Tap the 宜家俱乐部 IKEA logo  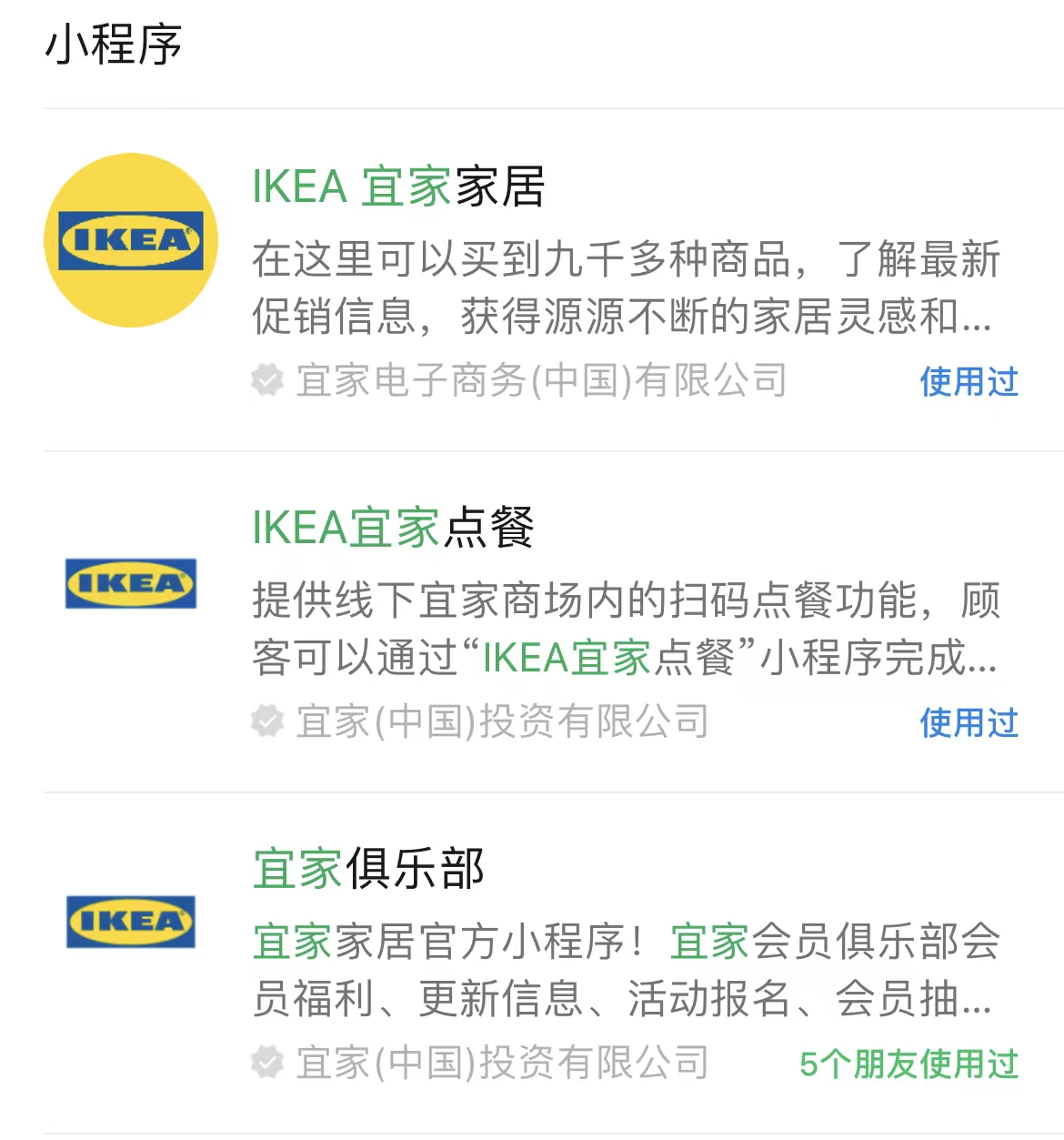(x=131, y=922)
